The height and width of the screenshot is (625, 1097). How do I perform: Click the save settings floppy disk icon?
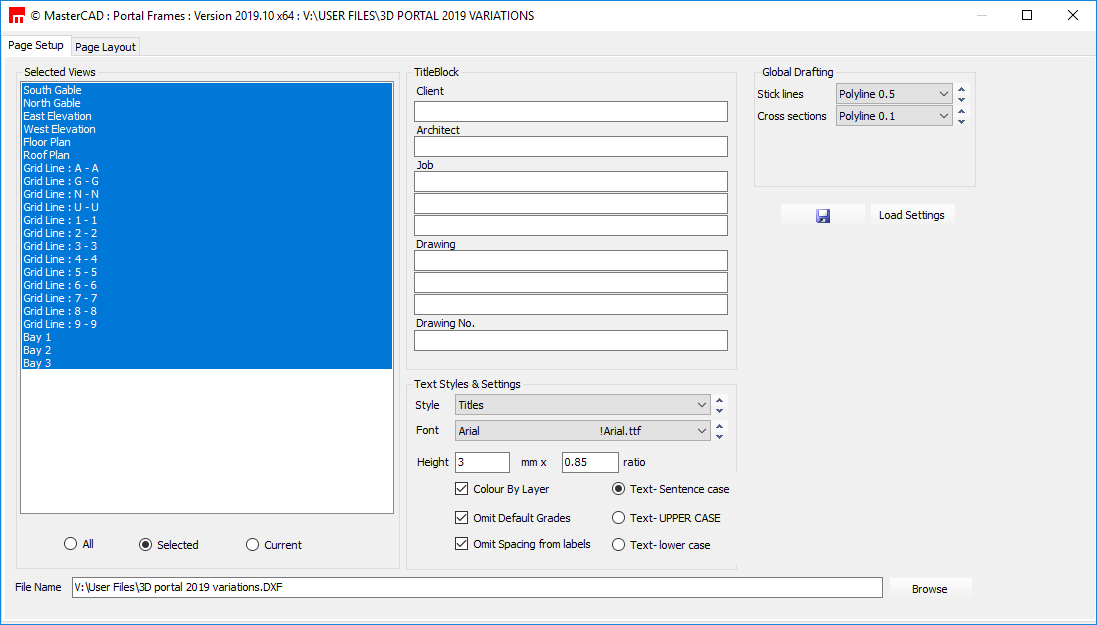coord(822,215)
